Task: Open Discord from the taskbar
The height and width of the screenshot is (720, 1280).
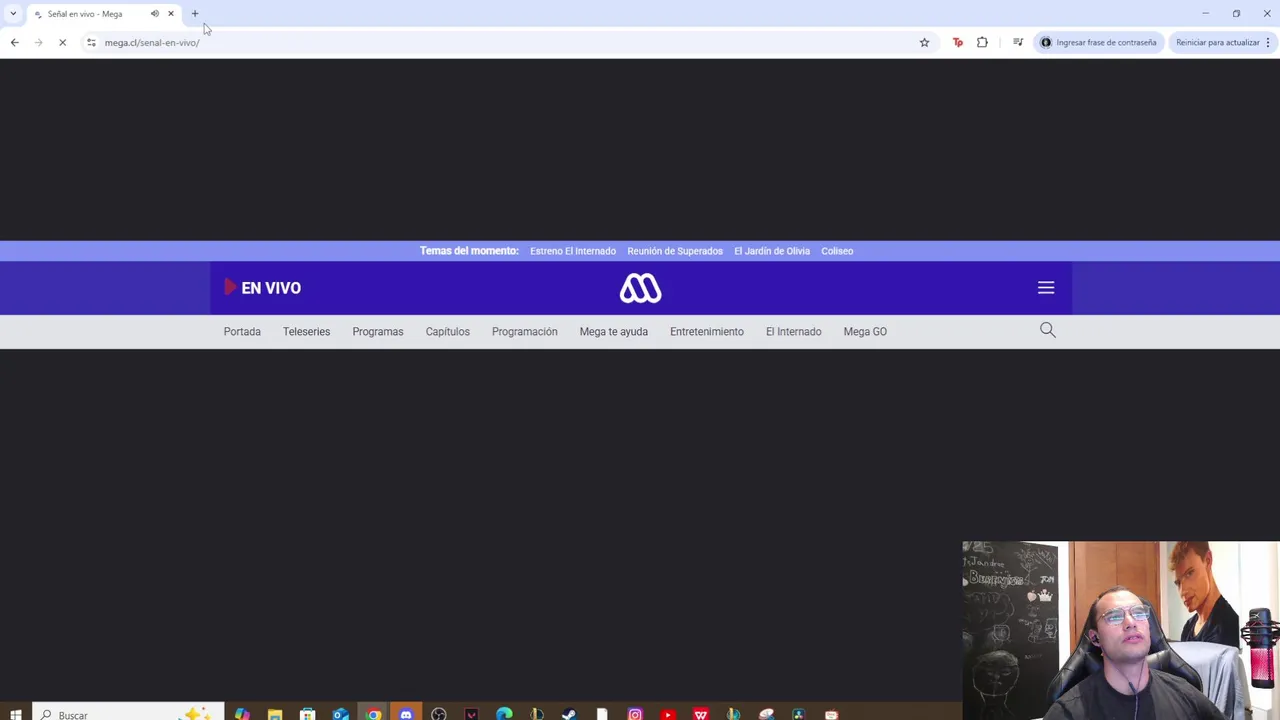Action: point(406,714)
